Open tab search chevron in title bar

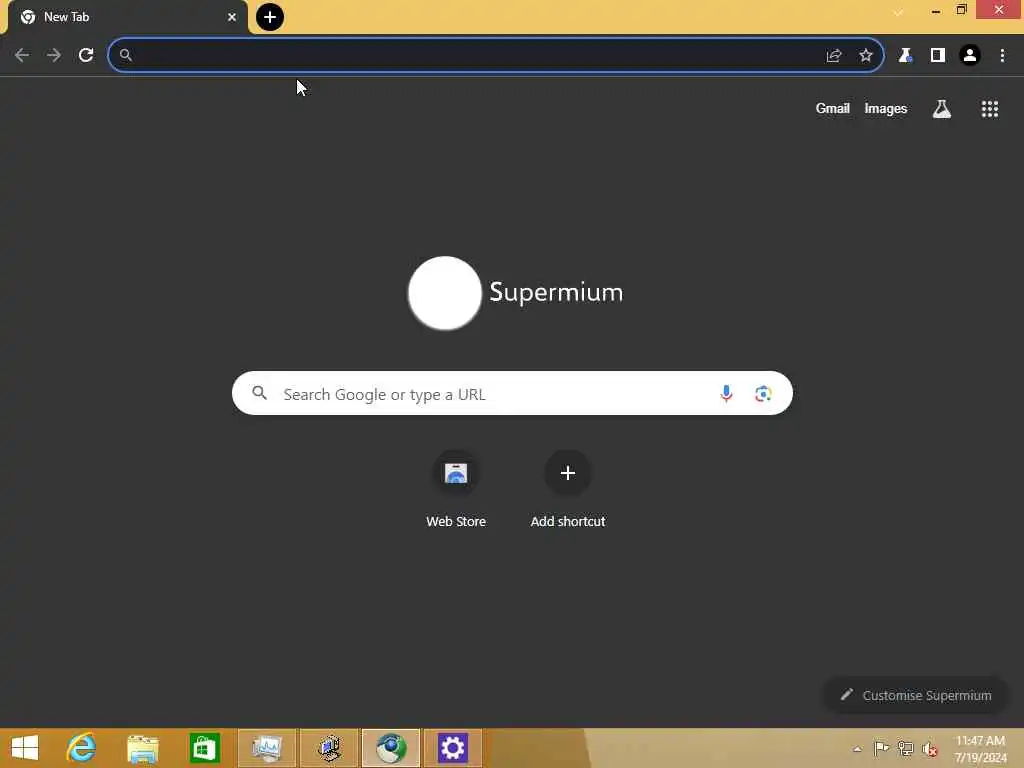coord(899,12)
